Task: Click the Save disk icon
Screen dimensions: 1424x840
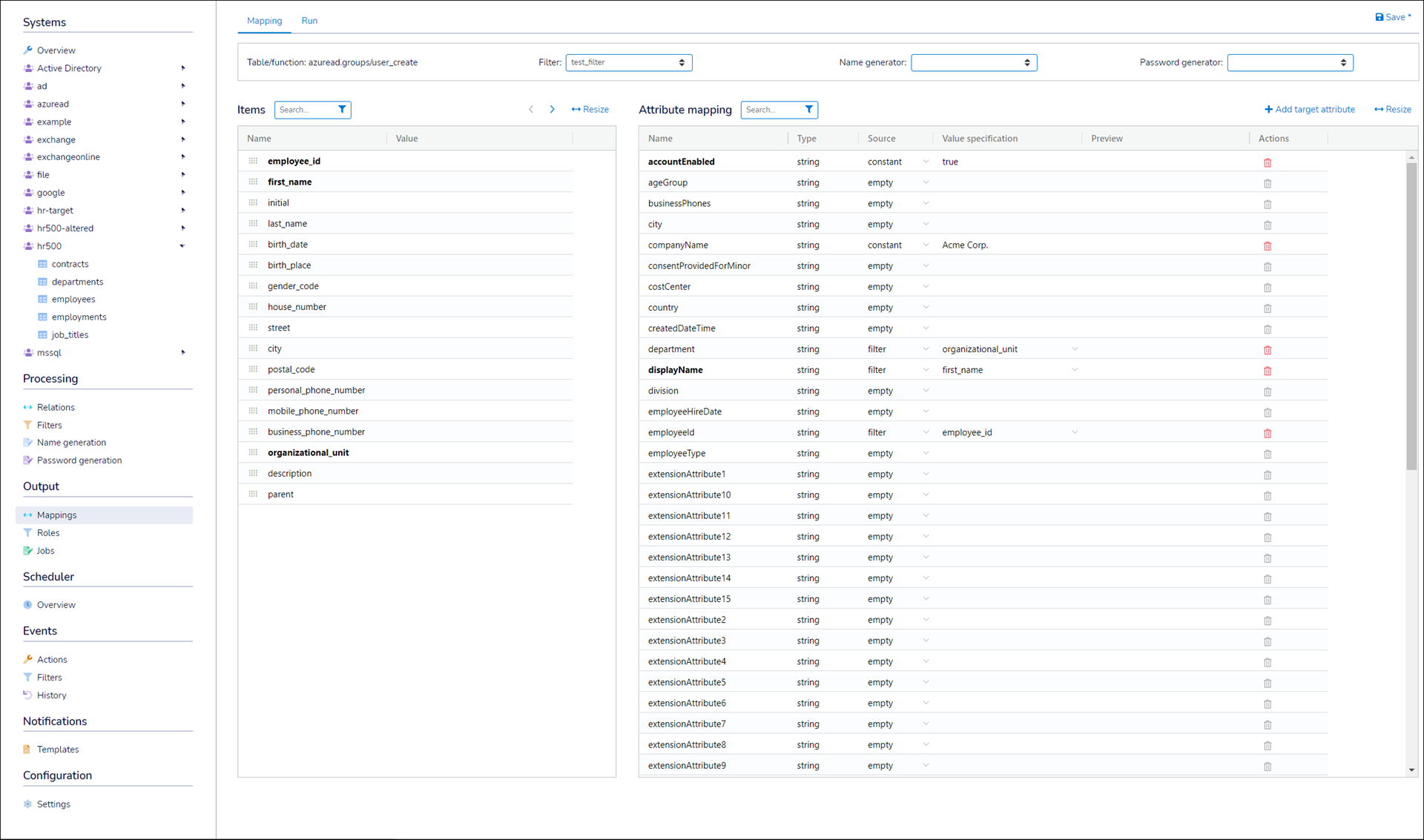Action: click(1379, 17)
